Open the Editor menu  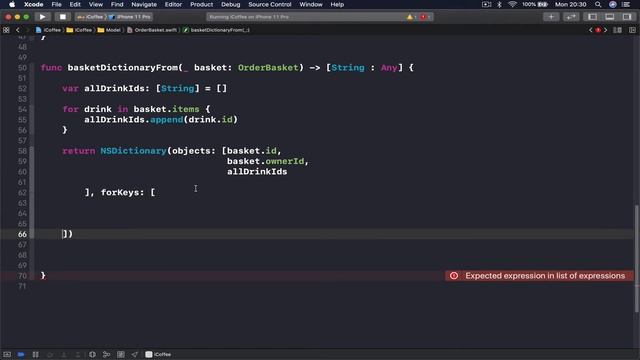[173, 4]
